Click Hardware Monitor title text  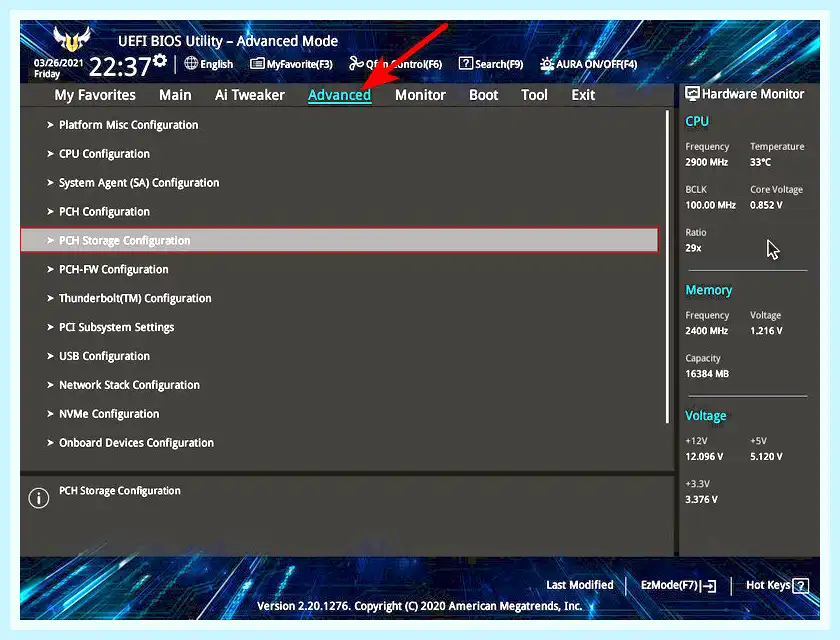coord(753,94)
